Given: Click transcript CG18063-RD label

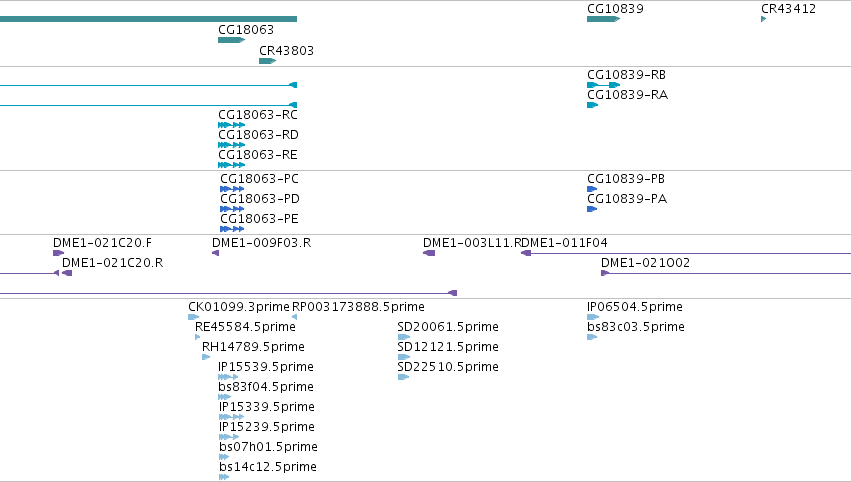Looking at the screenshot, I should click(258, 135).
